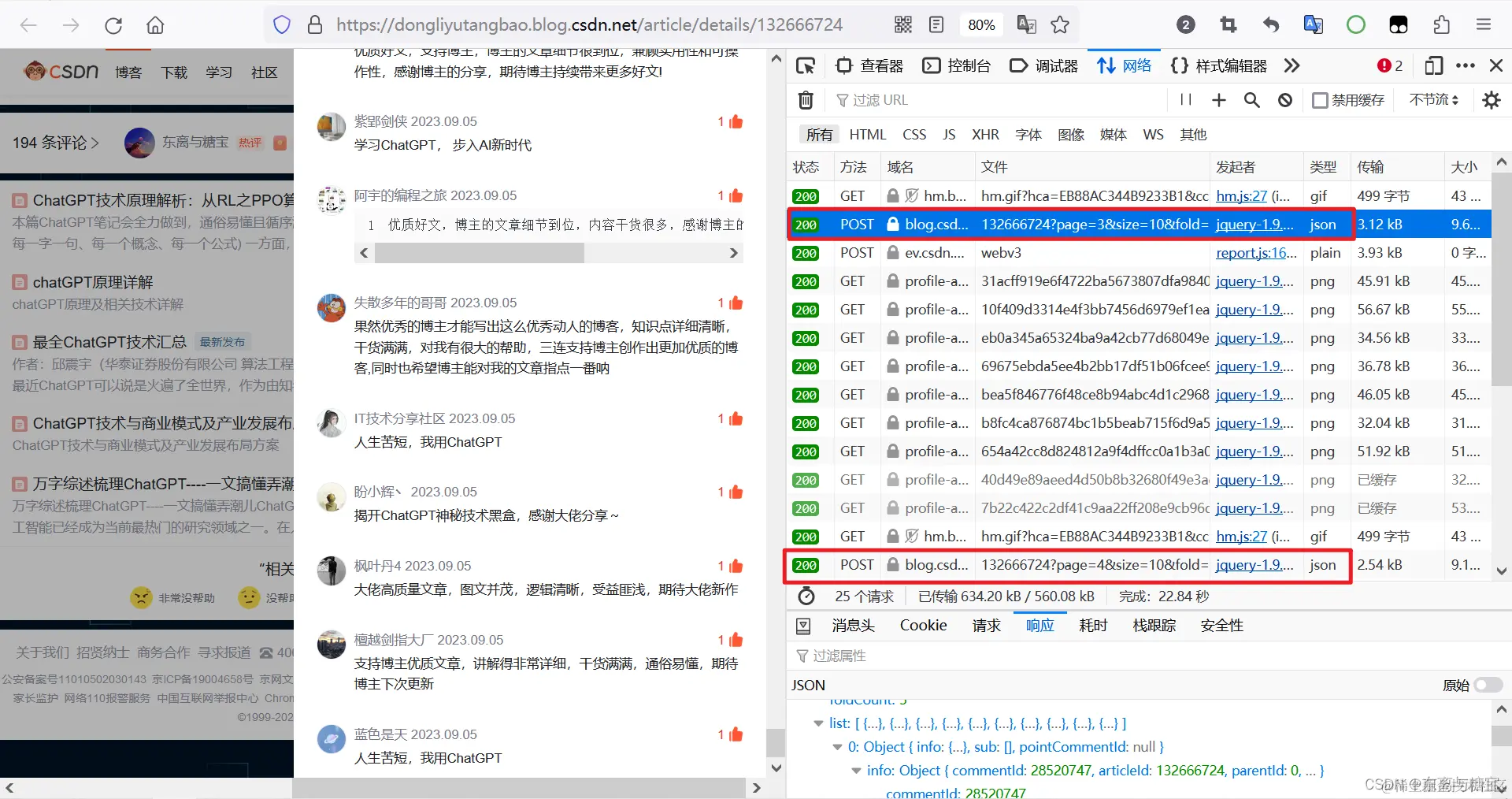Switch JSON response view to 原始 raw mode

[x=1487, y=686]
